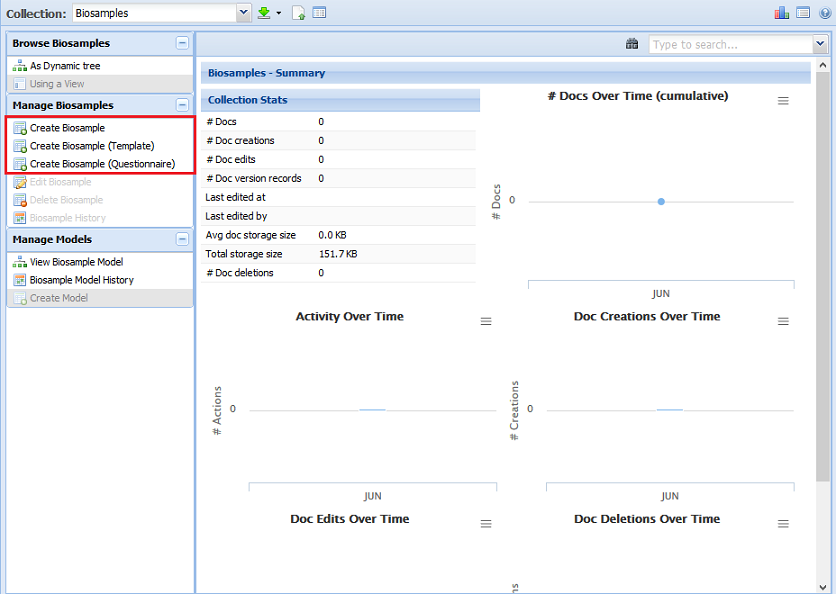The width and height of the screenshot is (836, 594).
Task: Select Create Biosample (Template)
Action: (92, 146)
